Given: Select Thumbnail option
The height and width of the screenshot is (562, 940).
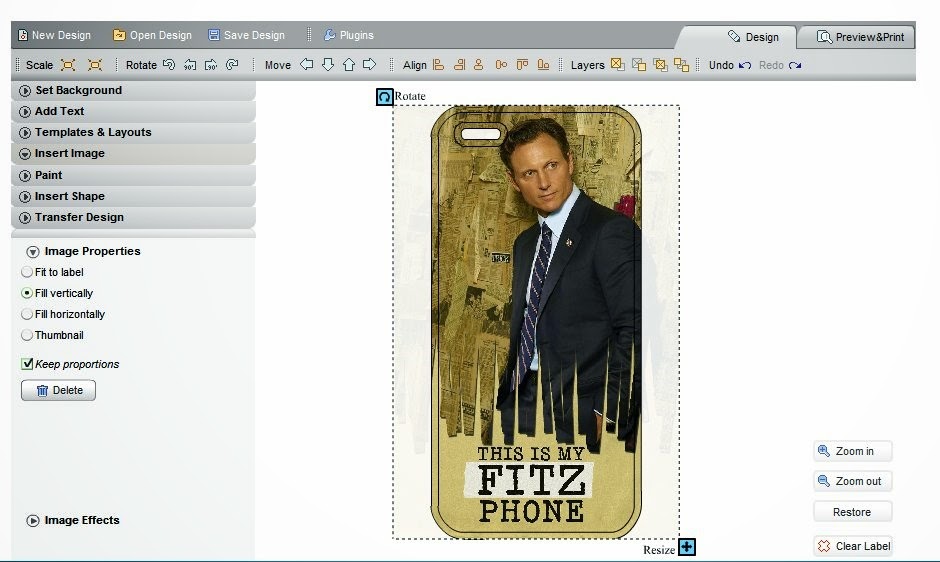Looking at the screenshot, I should (x=27, y=335).
